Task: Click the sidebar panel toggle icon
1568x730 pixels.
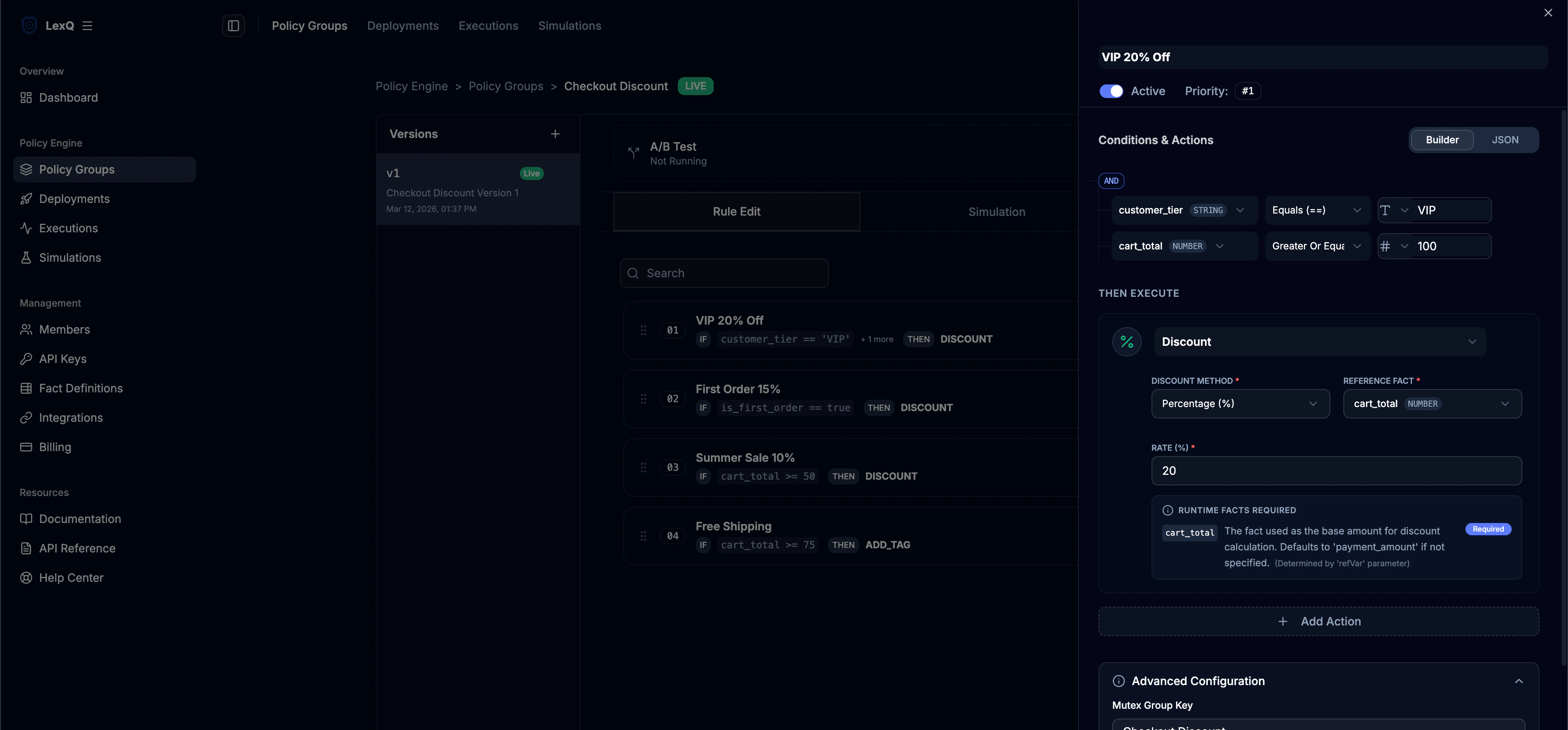Action: (x=233, y=26)
